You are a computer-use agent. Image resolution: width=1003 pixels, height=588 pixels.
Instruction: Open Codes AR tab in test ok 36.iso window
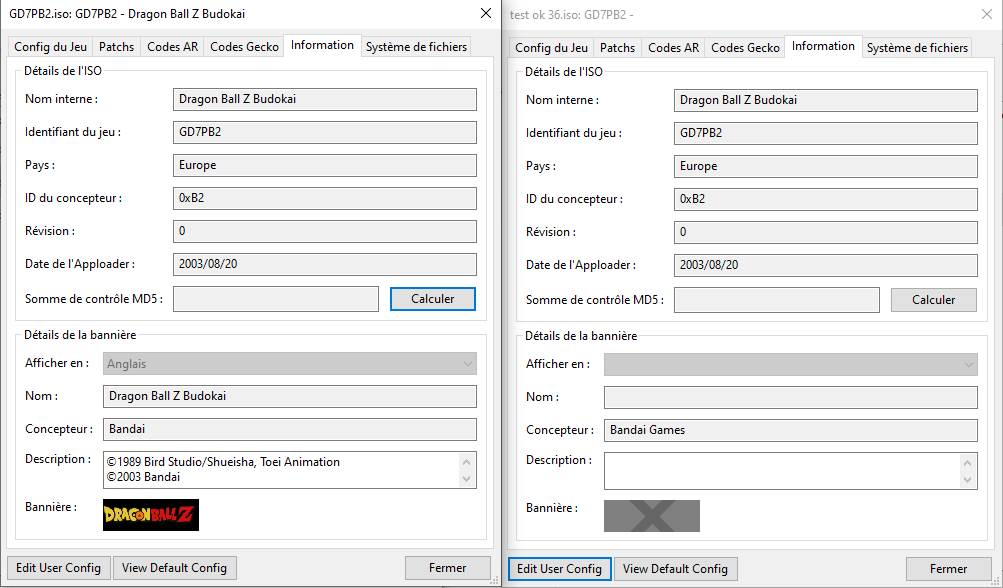pos(673,48)
